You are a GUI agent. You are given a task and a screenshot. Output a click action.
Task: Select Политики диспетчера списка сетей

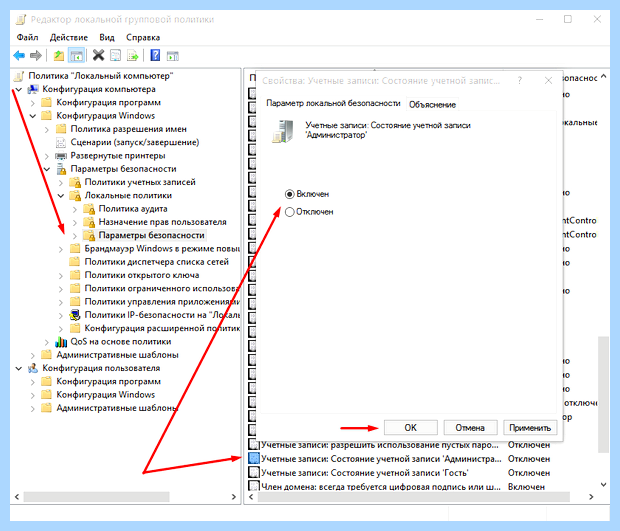tap(157, 262)
